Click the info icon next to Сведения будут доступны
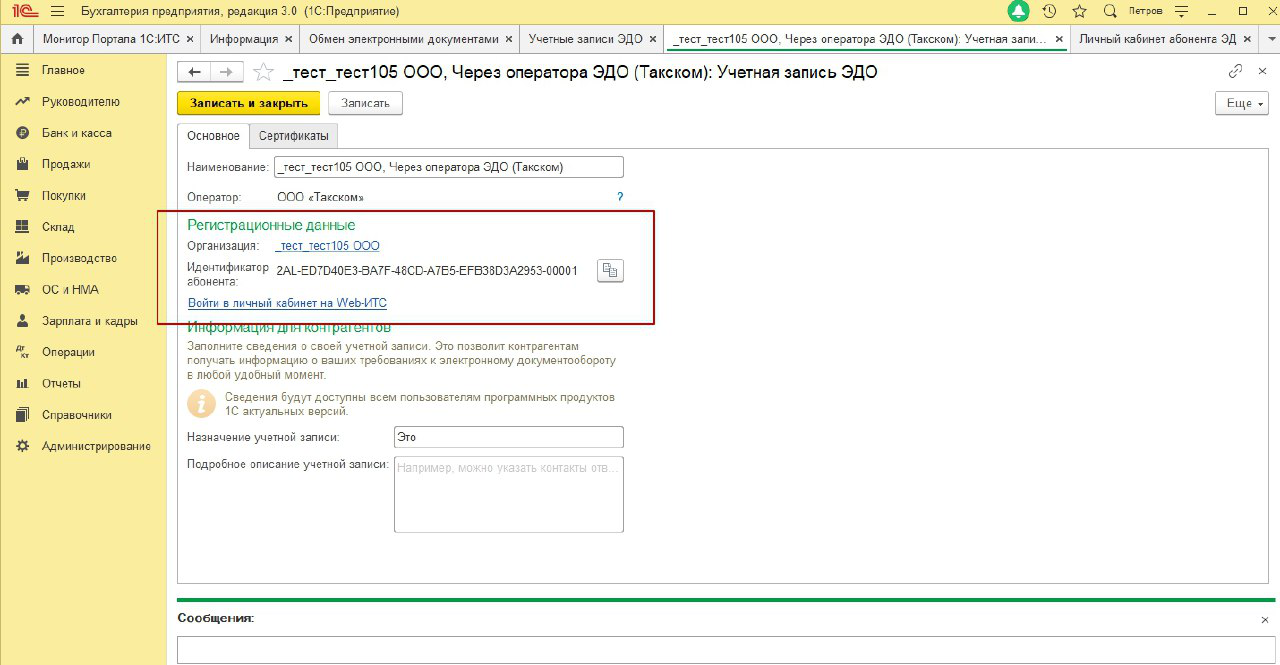The width and height of the screenshot is (1280, 665). (x=202, y=403)
